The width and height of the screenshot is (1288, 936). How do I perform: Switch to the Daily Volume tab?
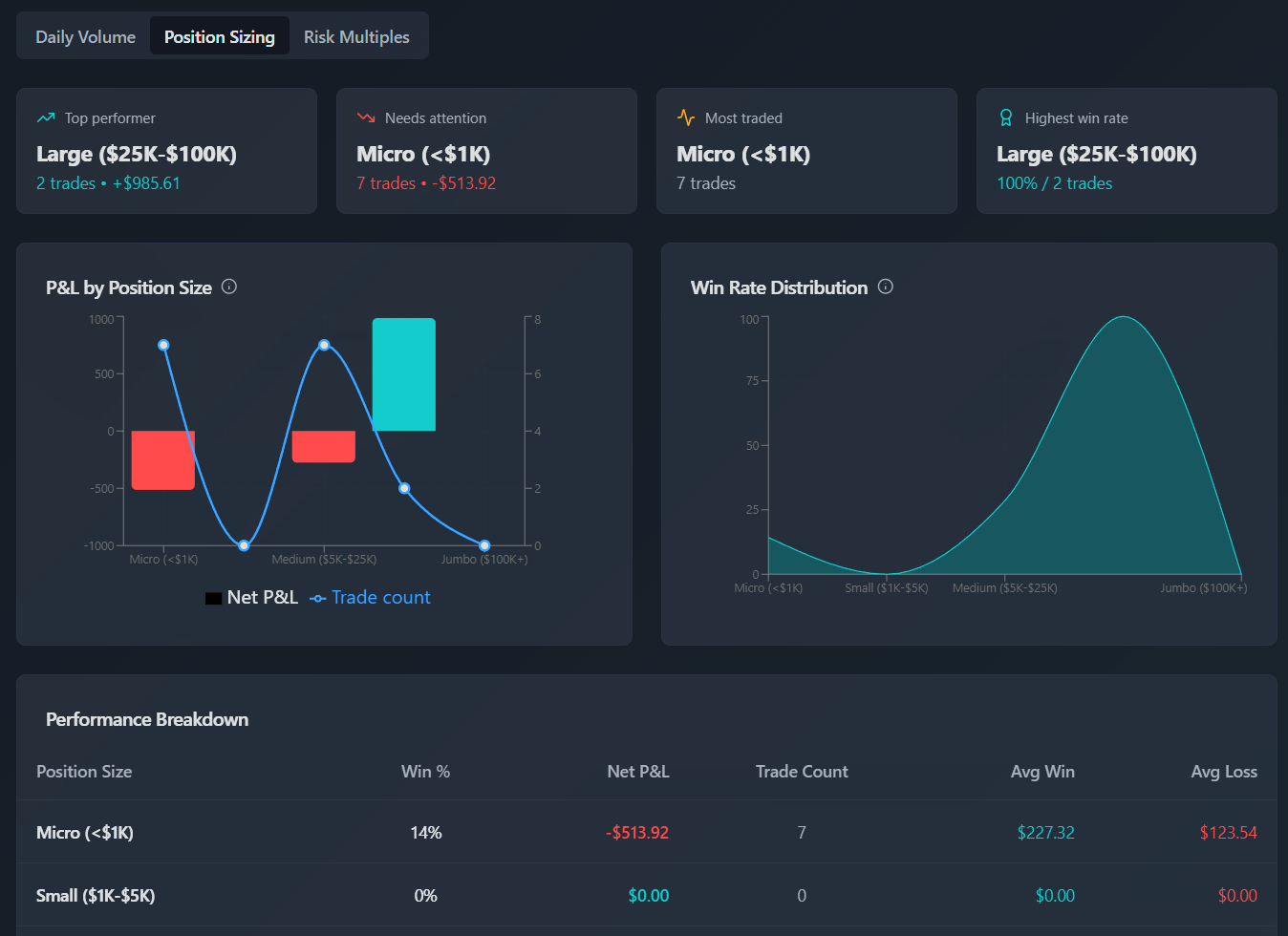(85, 36)
